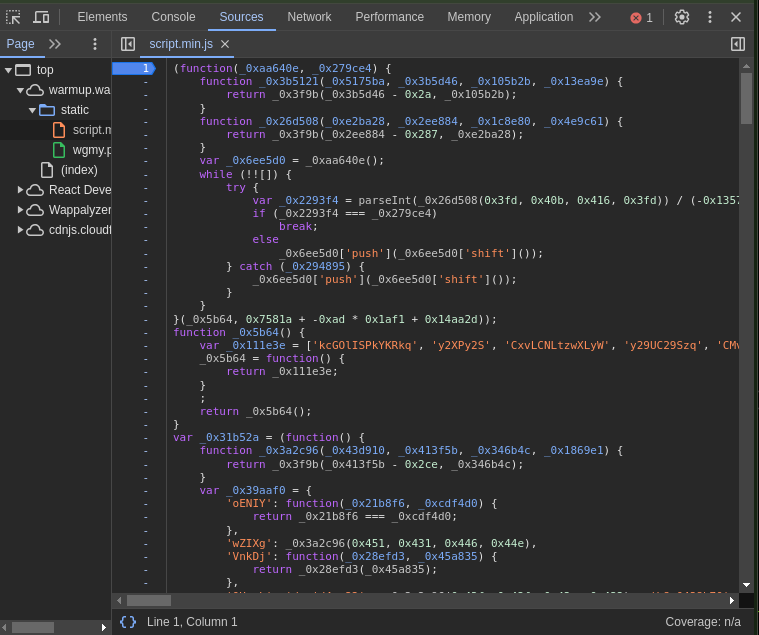Open the customize DevTools three-dot menu
Image resolution: width=759 pixels, height=635 pixels.
coord(710,17)
